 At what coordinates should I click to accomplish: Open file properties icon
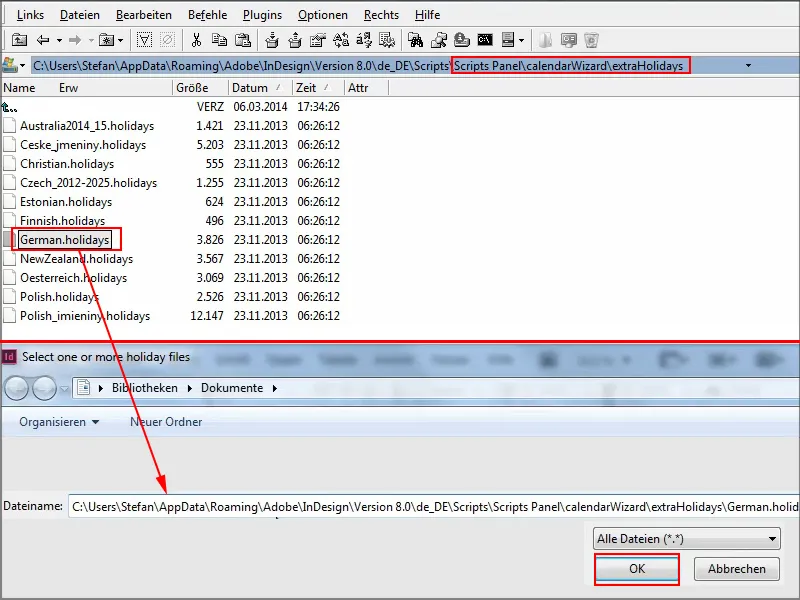tap(317, 40)
